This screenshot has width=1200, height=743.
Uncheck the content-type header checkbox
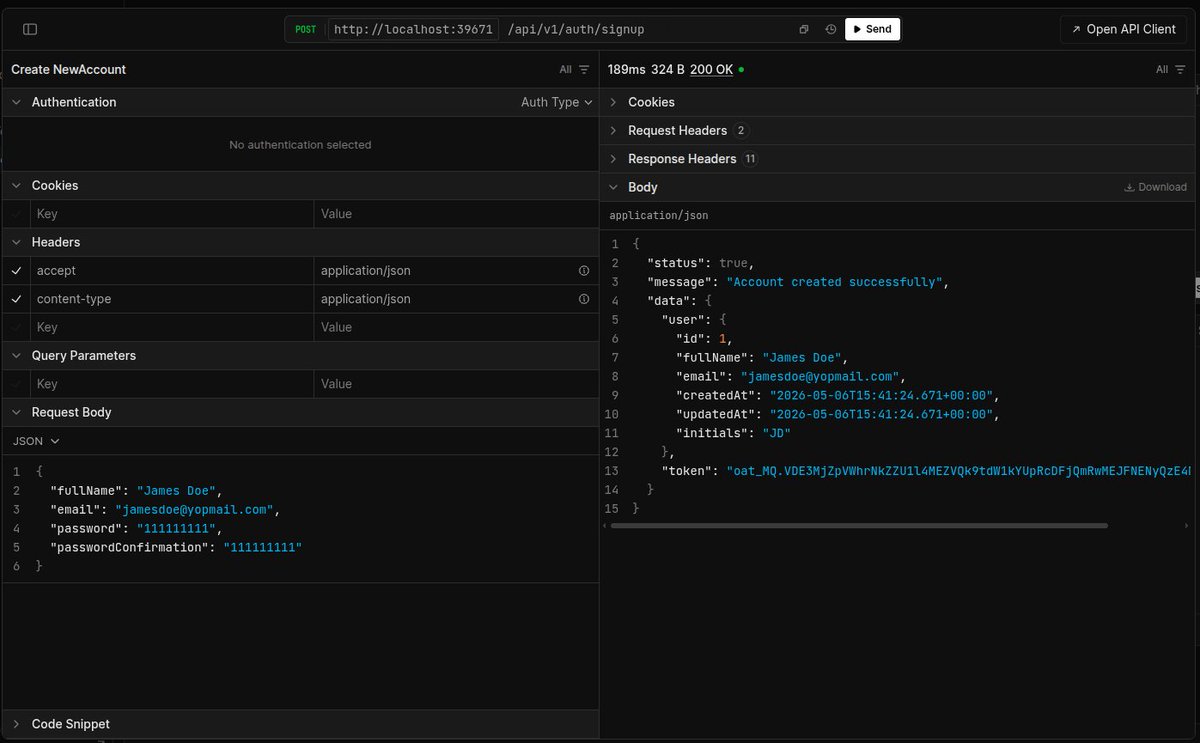16,299
